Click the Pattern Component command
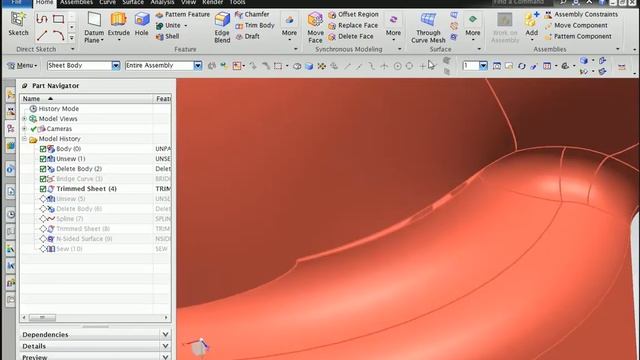Image resolution: width=640 pixels, height=360 pixels. [578, 36]
